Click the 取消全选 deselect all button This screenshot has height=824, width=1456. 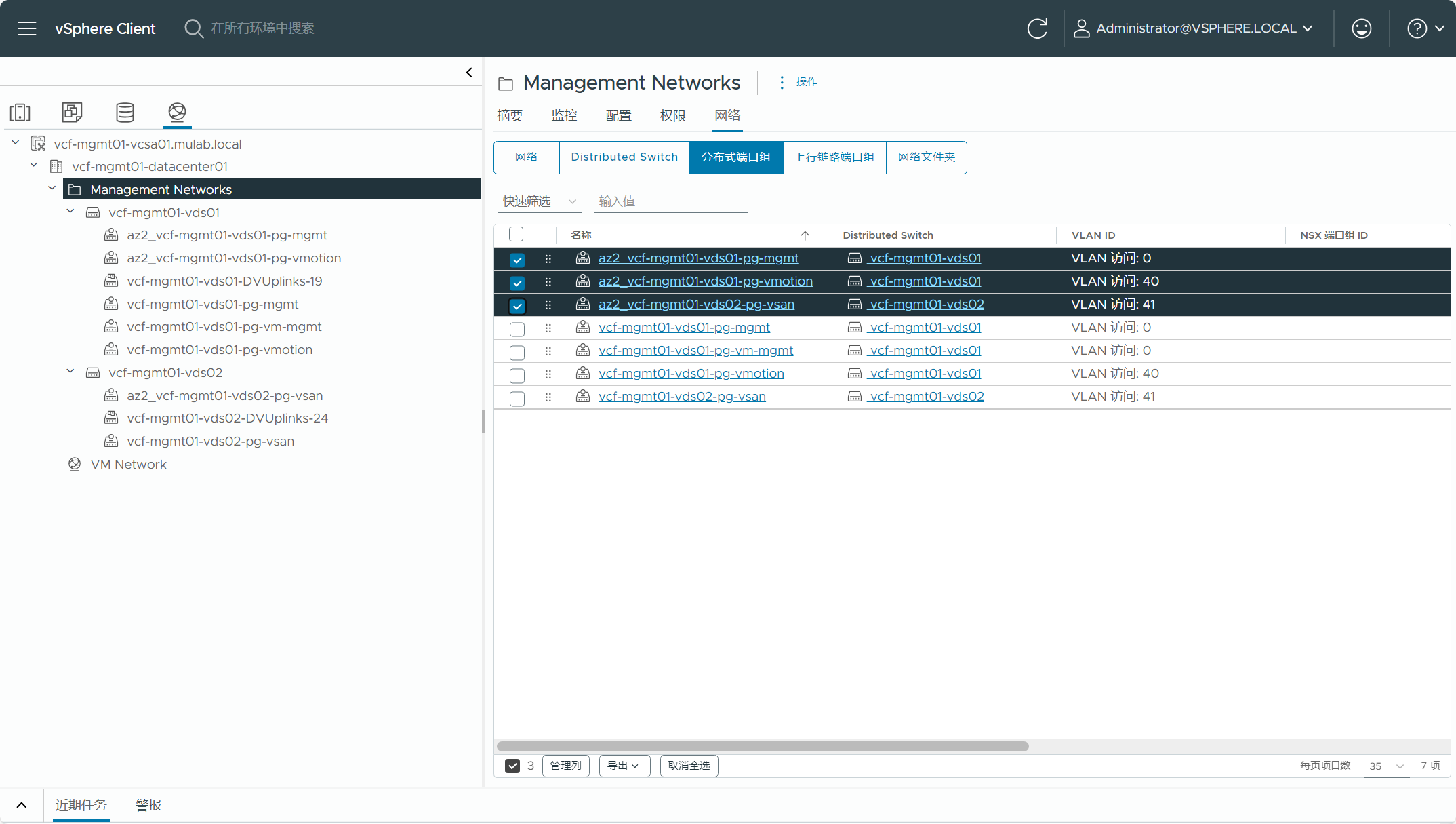(689, 766)
